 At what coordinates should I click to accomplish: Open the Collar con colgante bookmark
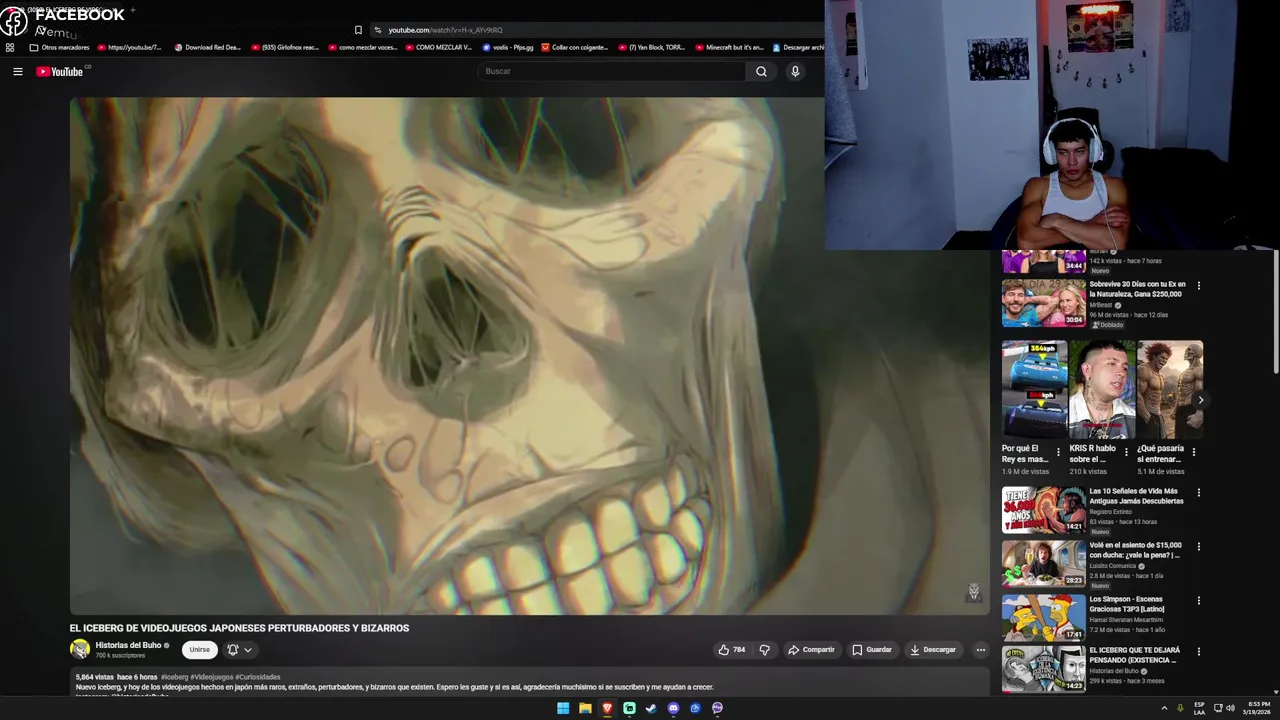click(x=575, y=47)
